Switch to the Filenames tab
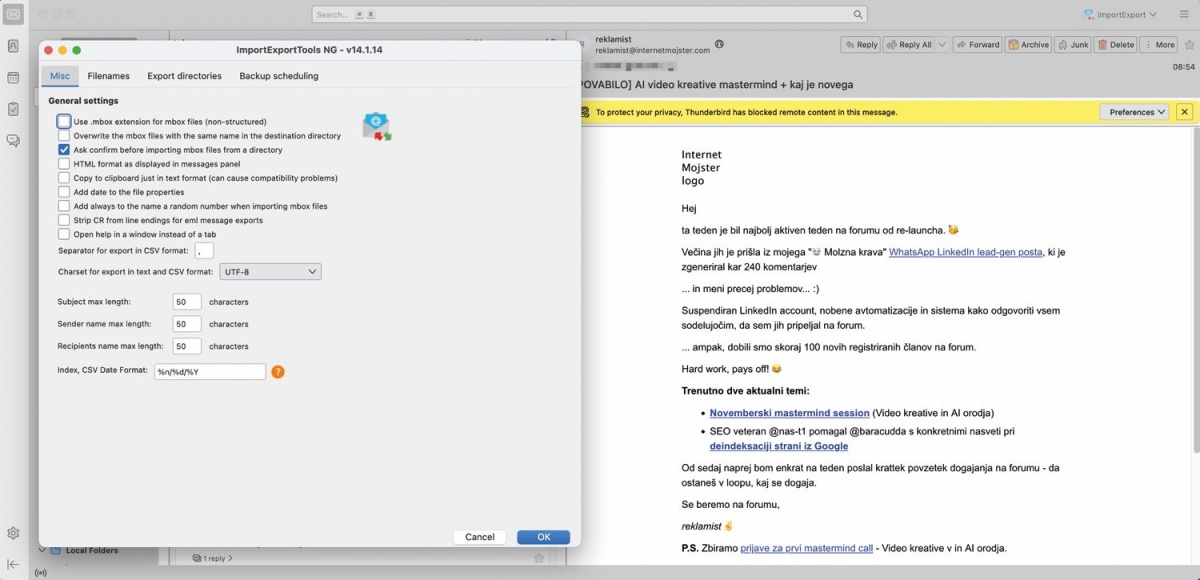 (x=108, y=76)
